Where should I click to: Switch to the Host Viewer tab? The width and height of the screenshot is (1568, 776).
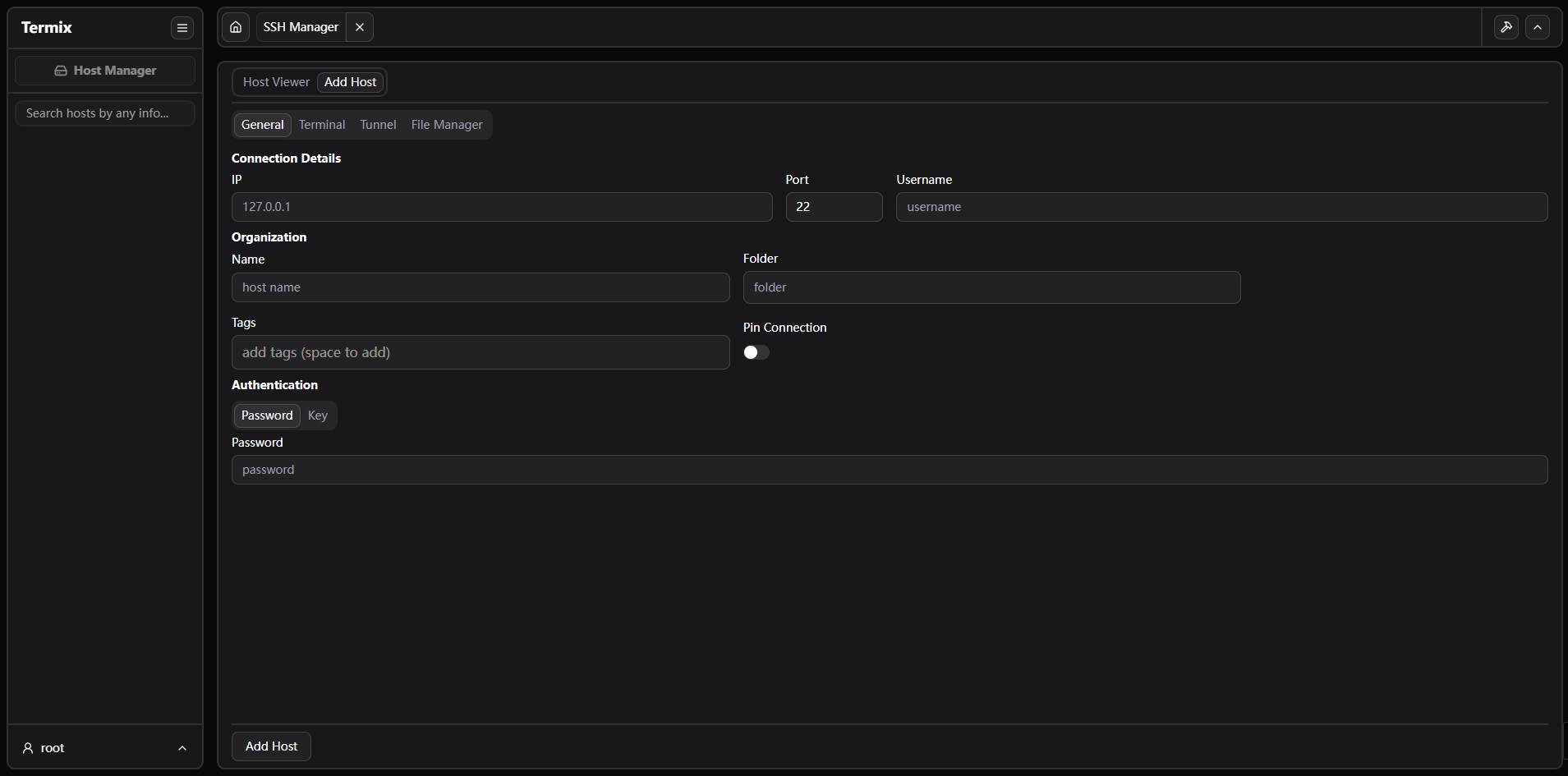276,82
